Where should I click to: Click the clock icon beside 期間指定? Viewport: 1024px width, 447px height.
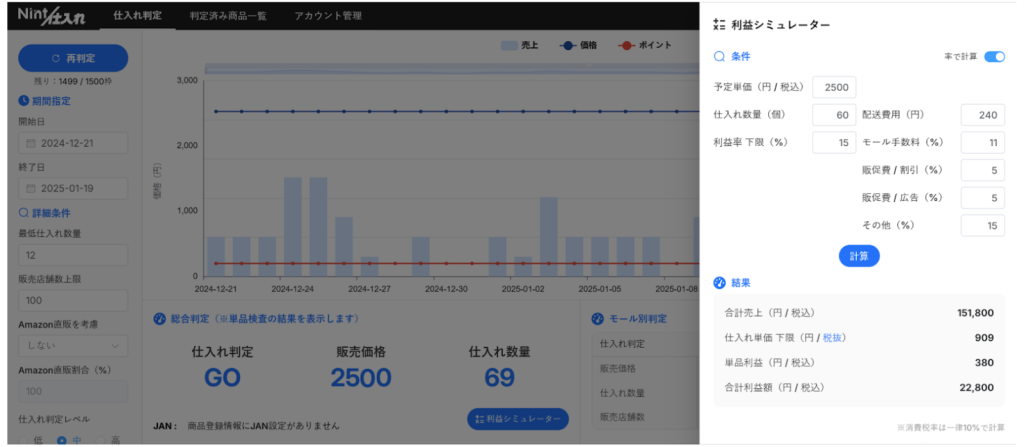pyautogui.click(x=24, y=100)
